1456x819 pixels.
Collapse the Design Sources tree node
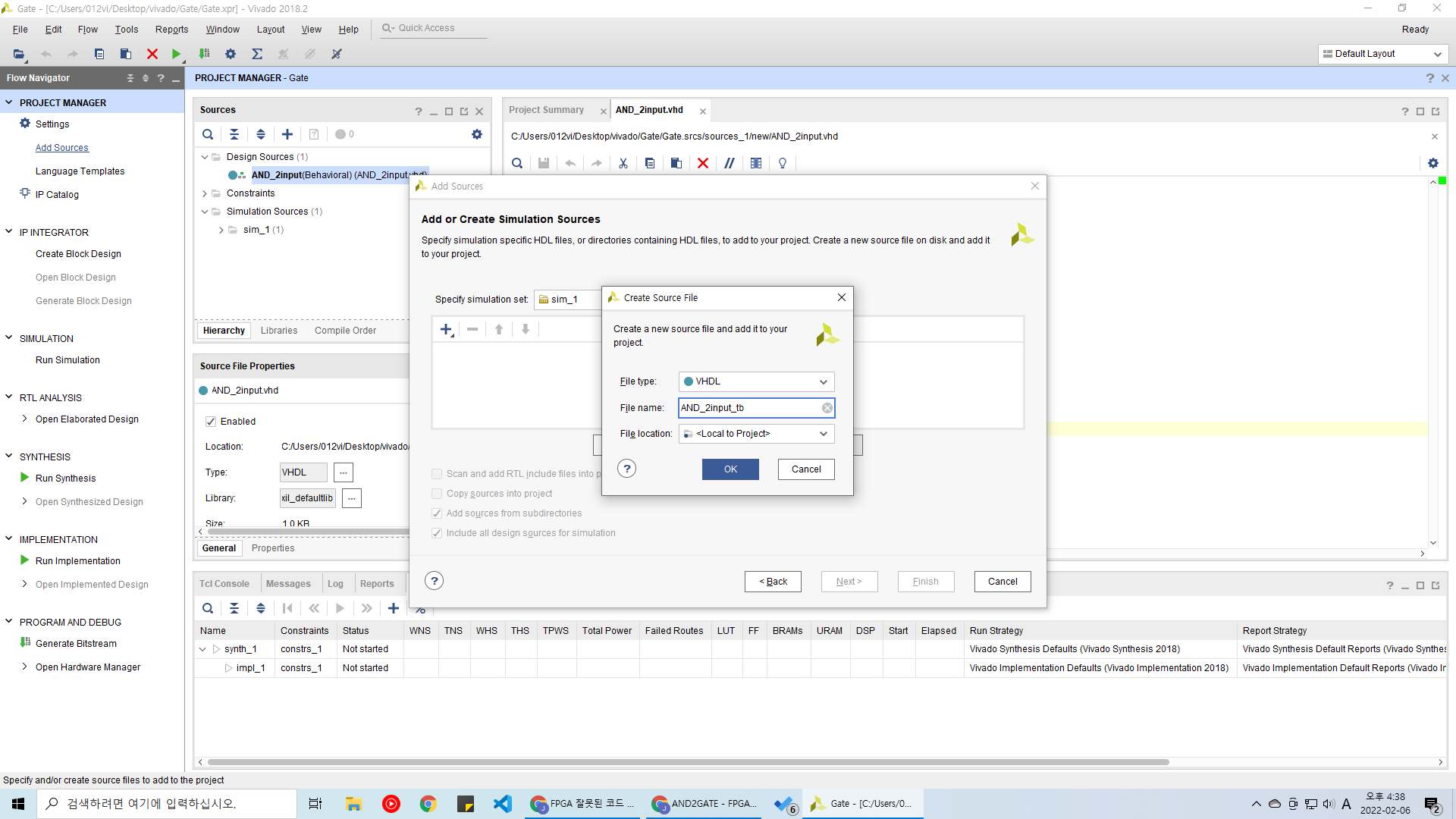coord(205,157)
